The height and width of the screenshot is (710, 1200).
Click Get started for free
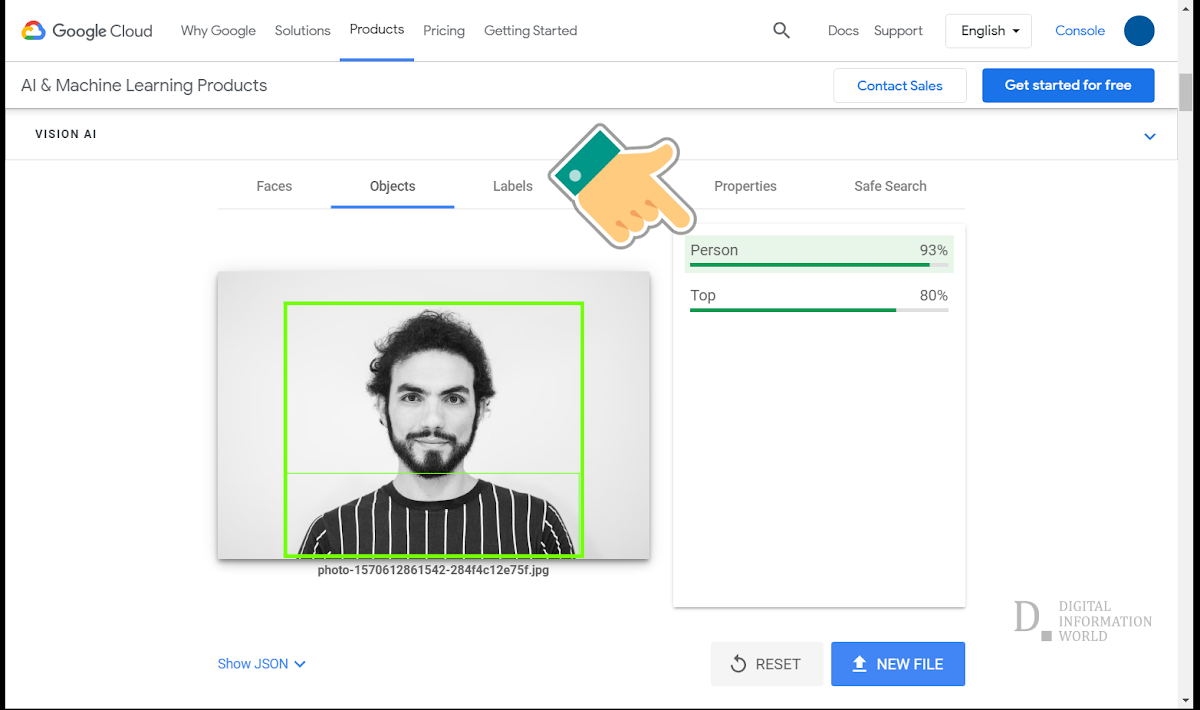tap(1068, 86)
